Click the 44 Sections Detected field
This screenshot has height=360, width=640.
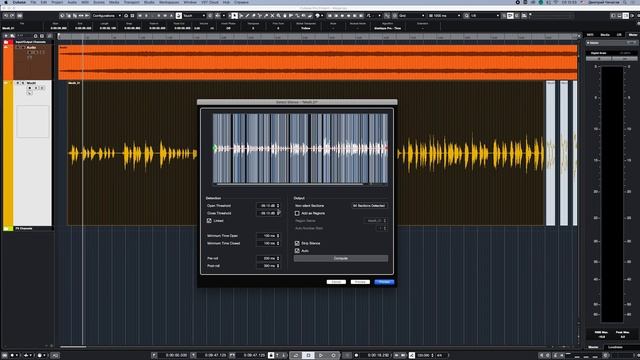pos(369,206)
